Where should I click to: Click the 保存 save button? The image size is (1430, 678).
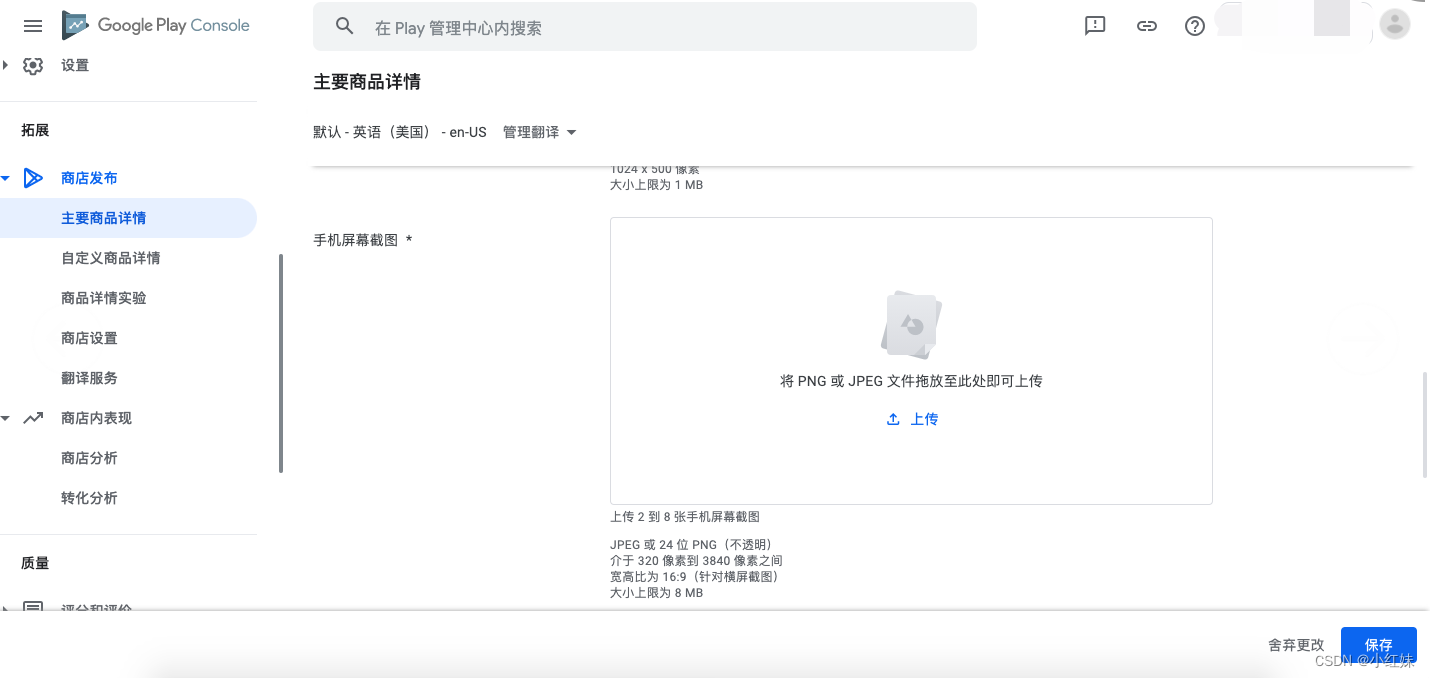[x=1378, y=645]
